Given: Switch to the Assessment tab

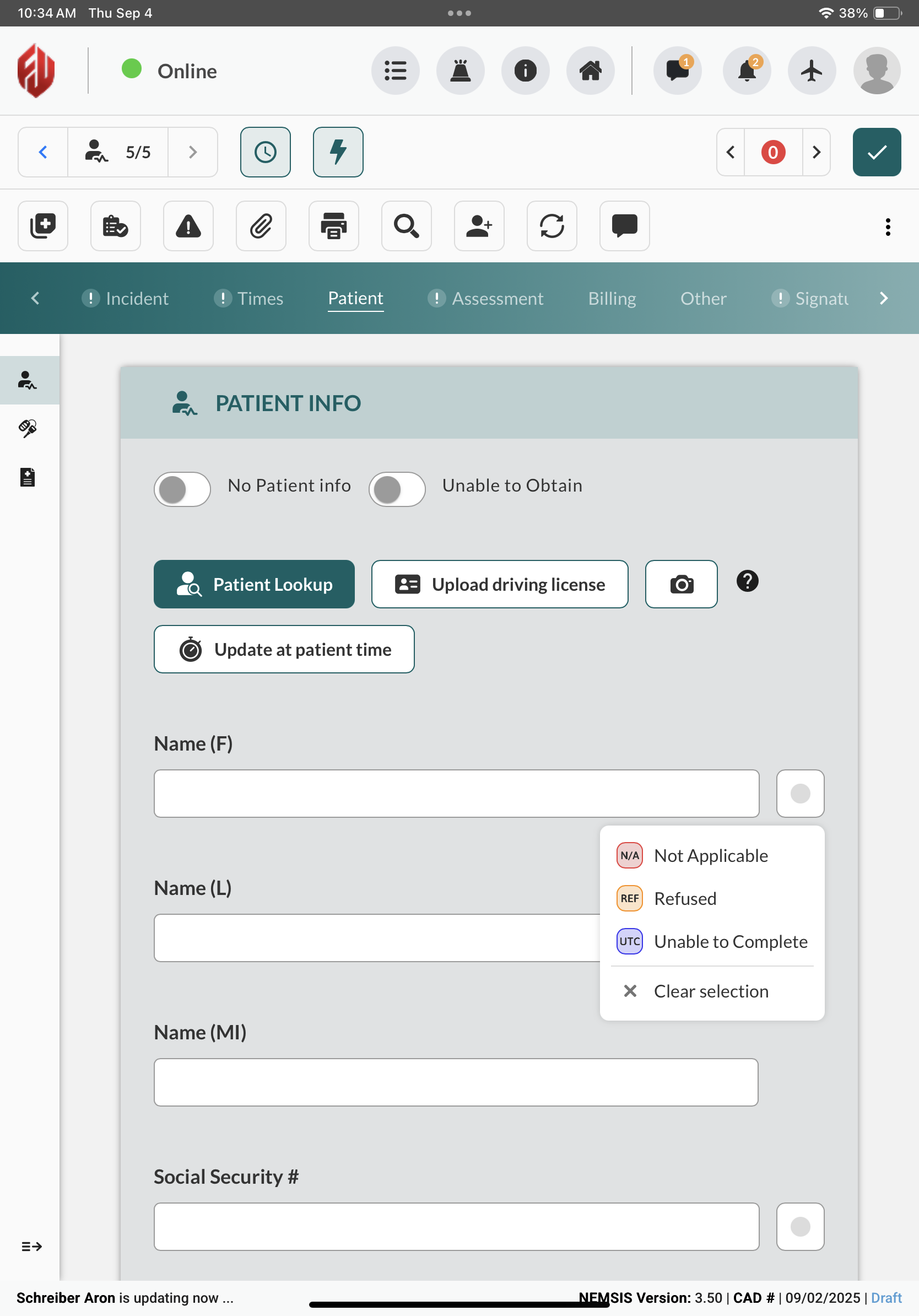Looking at the screenshot, I should pos(497,299).
